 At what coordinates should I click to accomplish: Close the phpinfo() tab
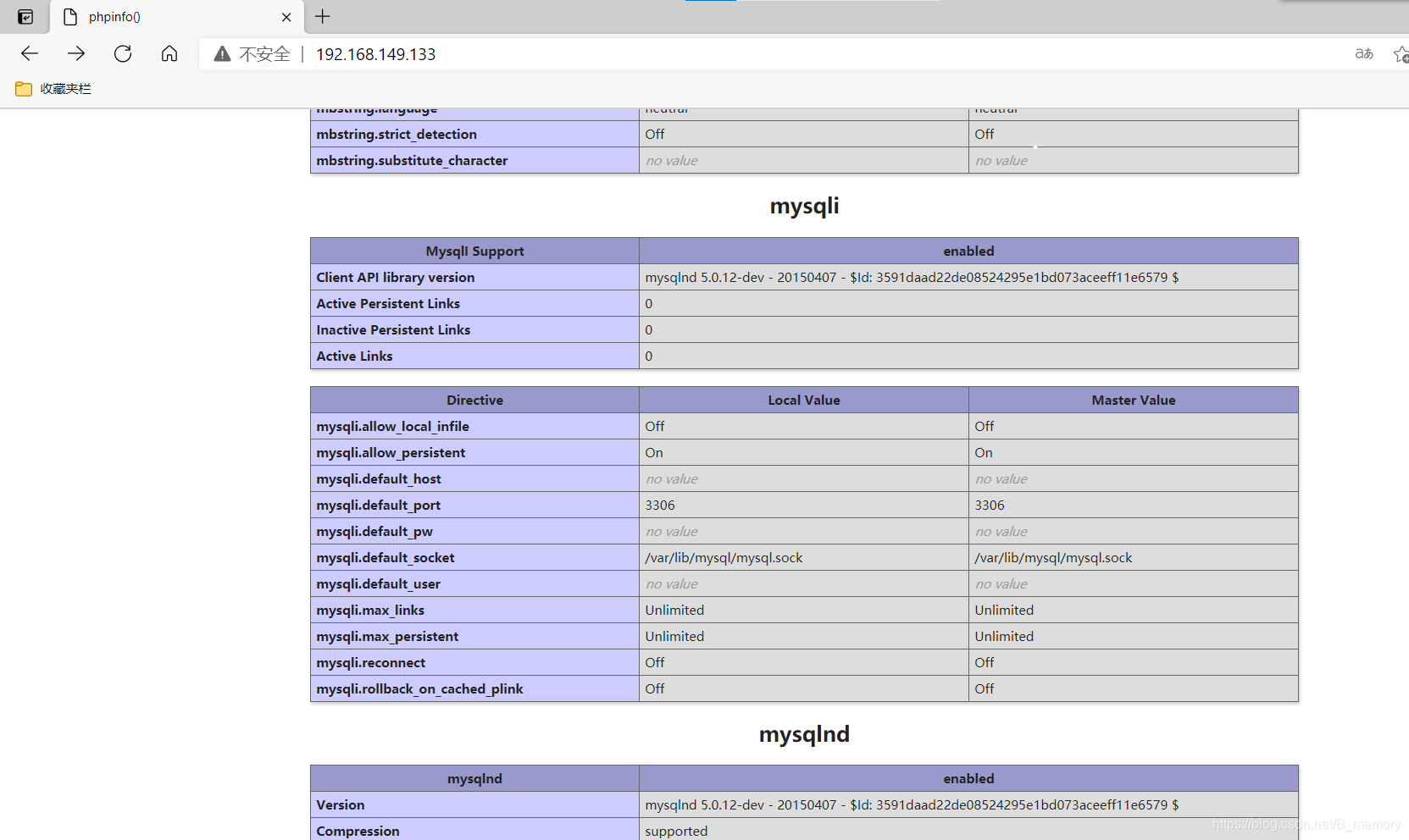coord(286,17)
